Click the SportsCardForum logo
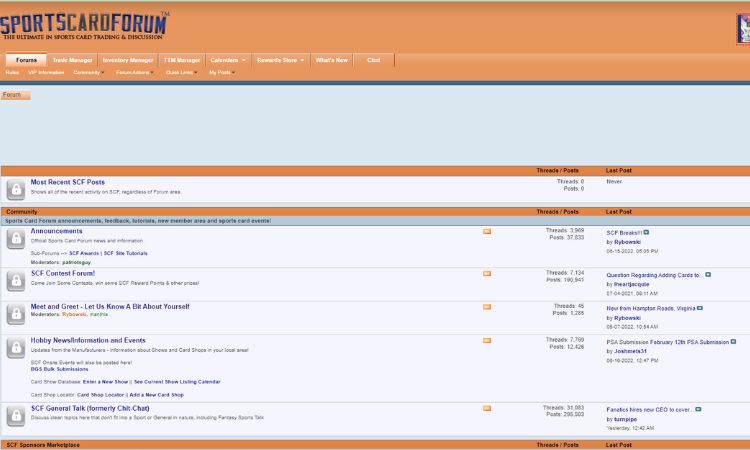 [x=85, y=26]
